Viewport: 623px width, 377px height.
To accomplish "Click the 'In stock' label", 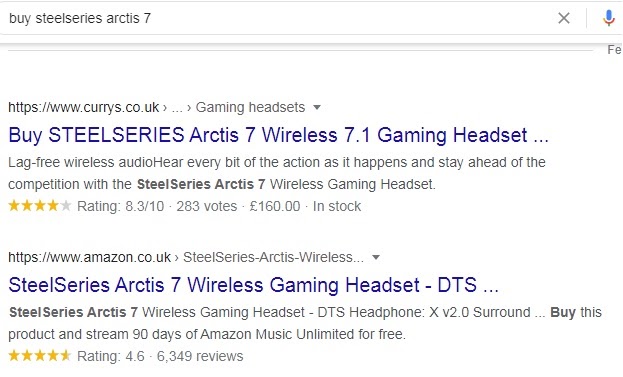I will (337, 206).
